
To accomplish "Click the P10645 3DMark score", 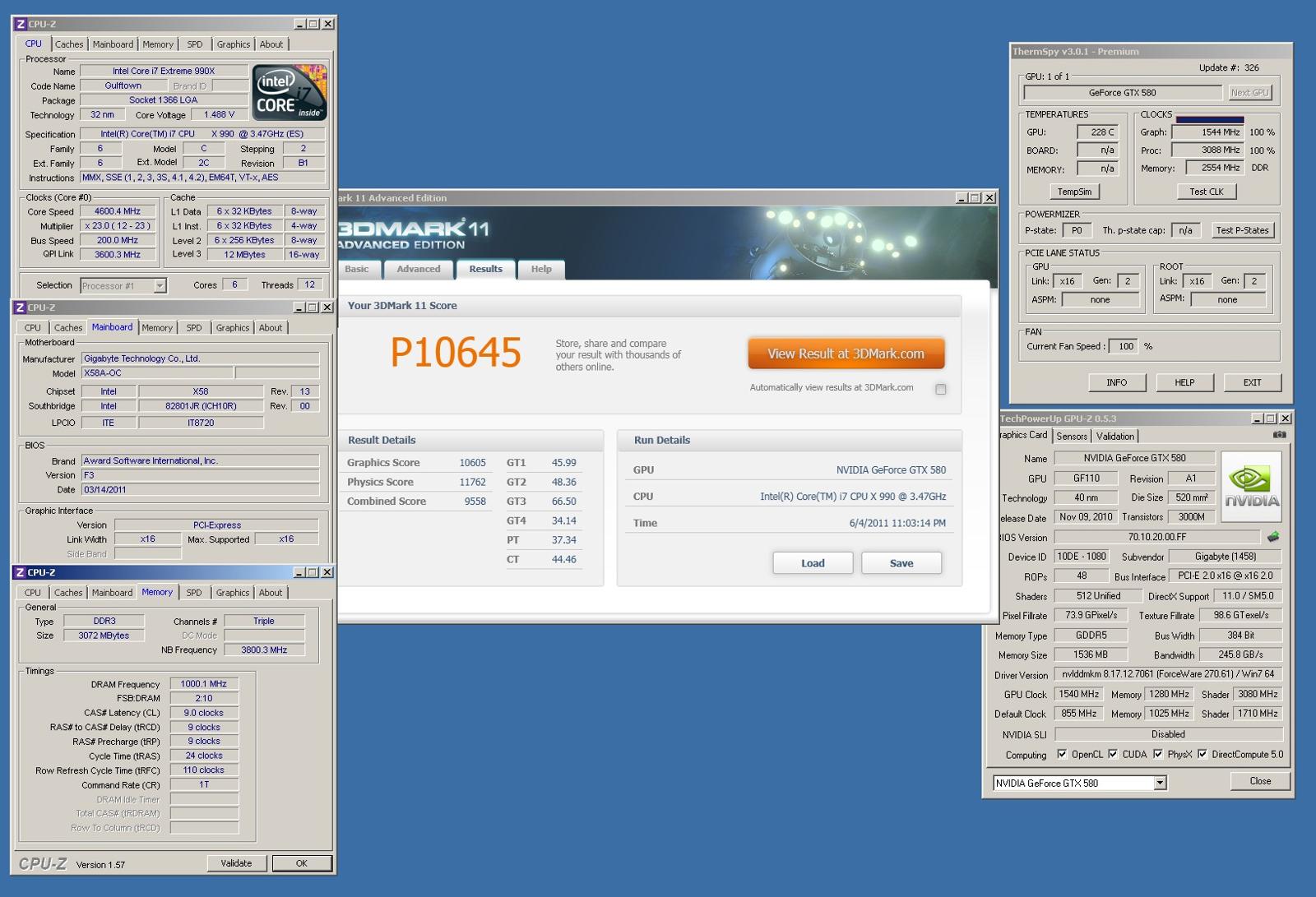I will pos(456,354).
